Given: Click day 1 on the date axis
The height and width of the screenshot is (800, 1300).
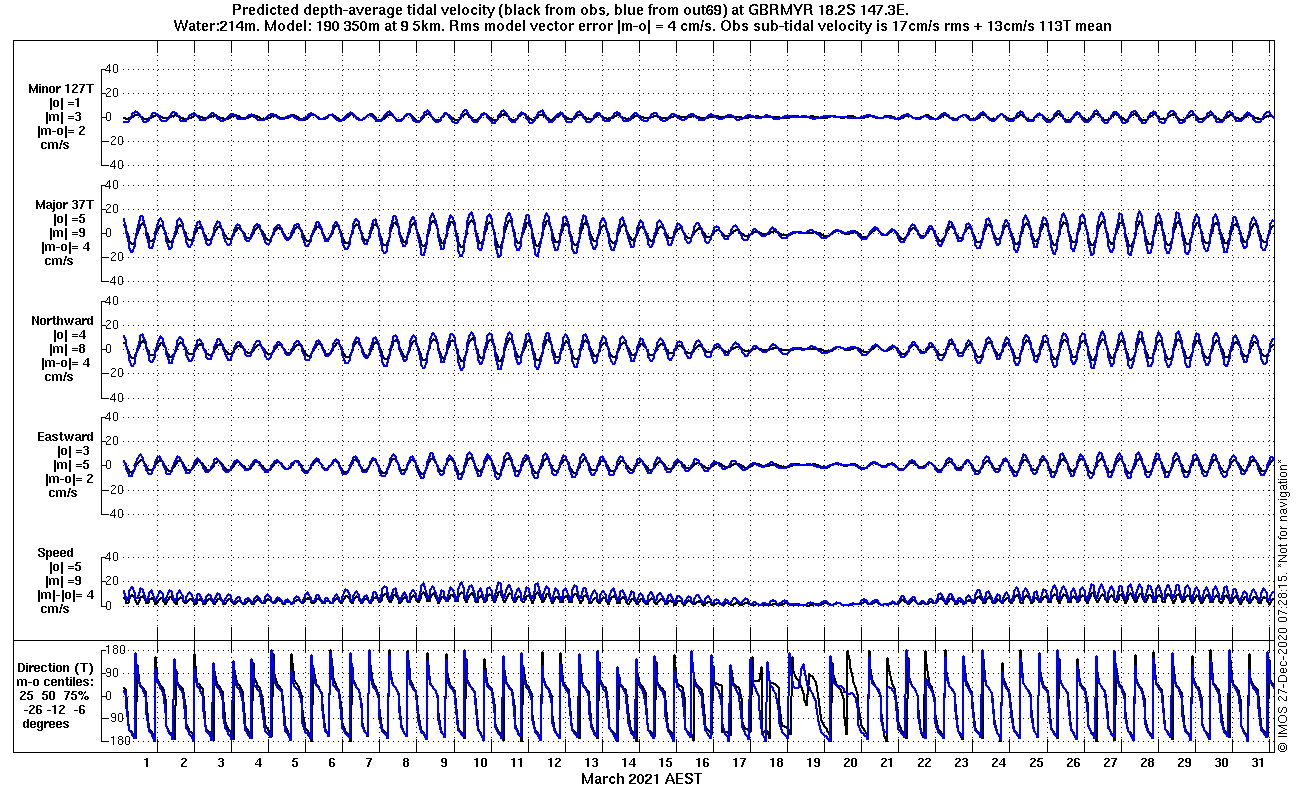Looking at the screenshot, I should click(x=147, y=763).
